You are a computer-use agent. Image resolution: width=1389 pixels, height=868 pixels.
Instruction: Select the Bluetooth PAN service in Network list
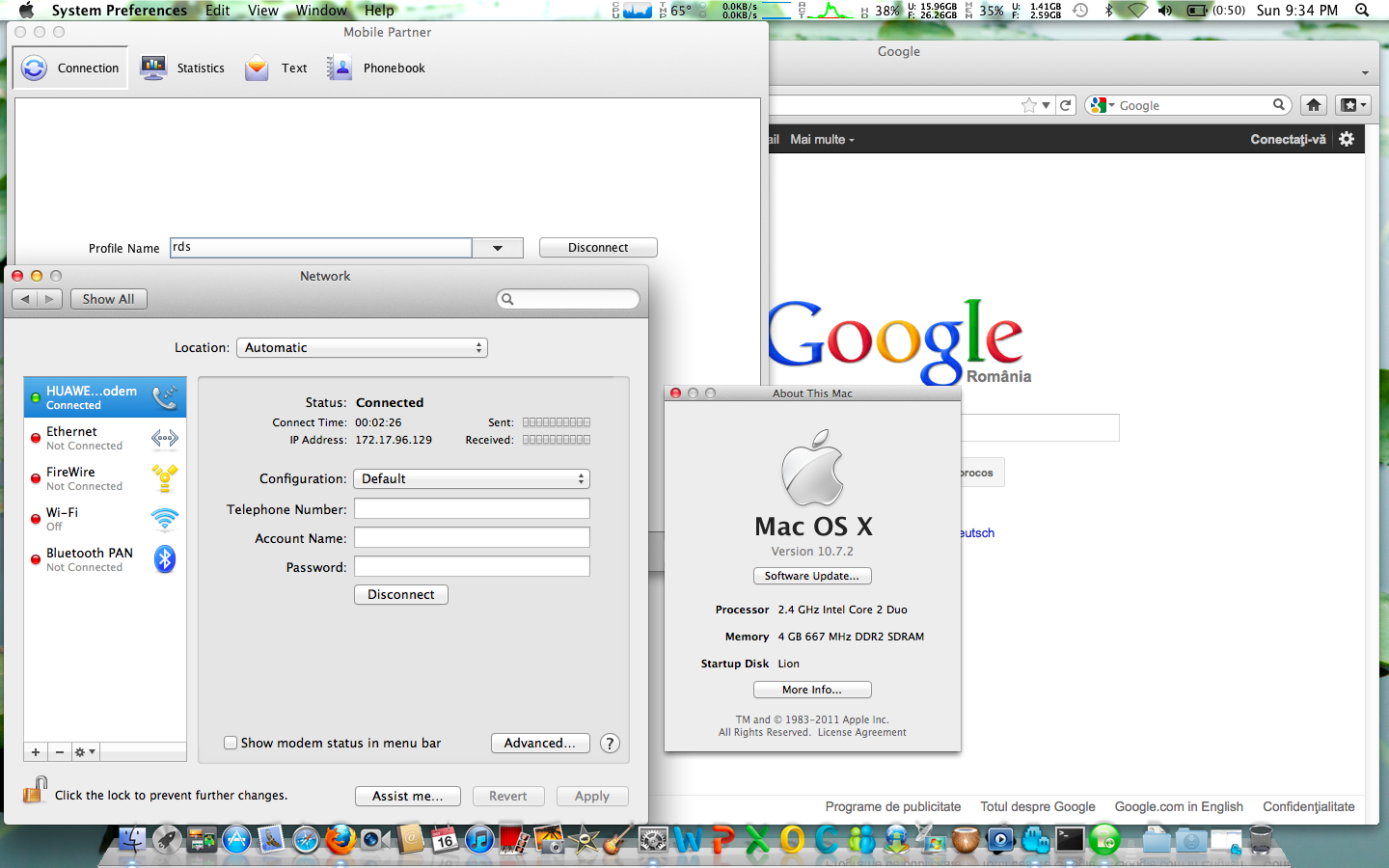(105, 559)
